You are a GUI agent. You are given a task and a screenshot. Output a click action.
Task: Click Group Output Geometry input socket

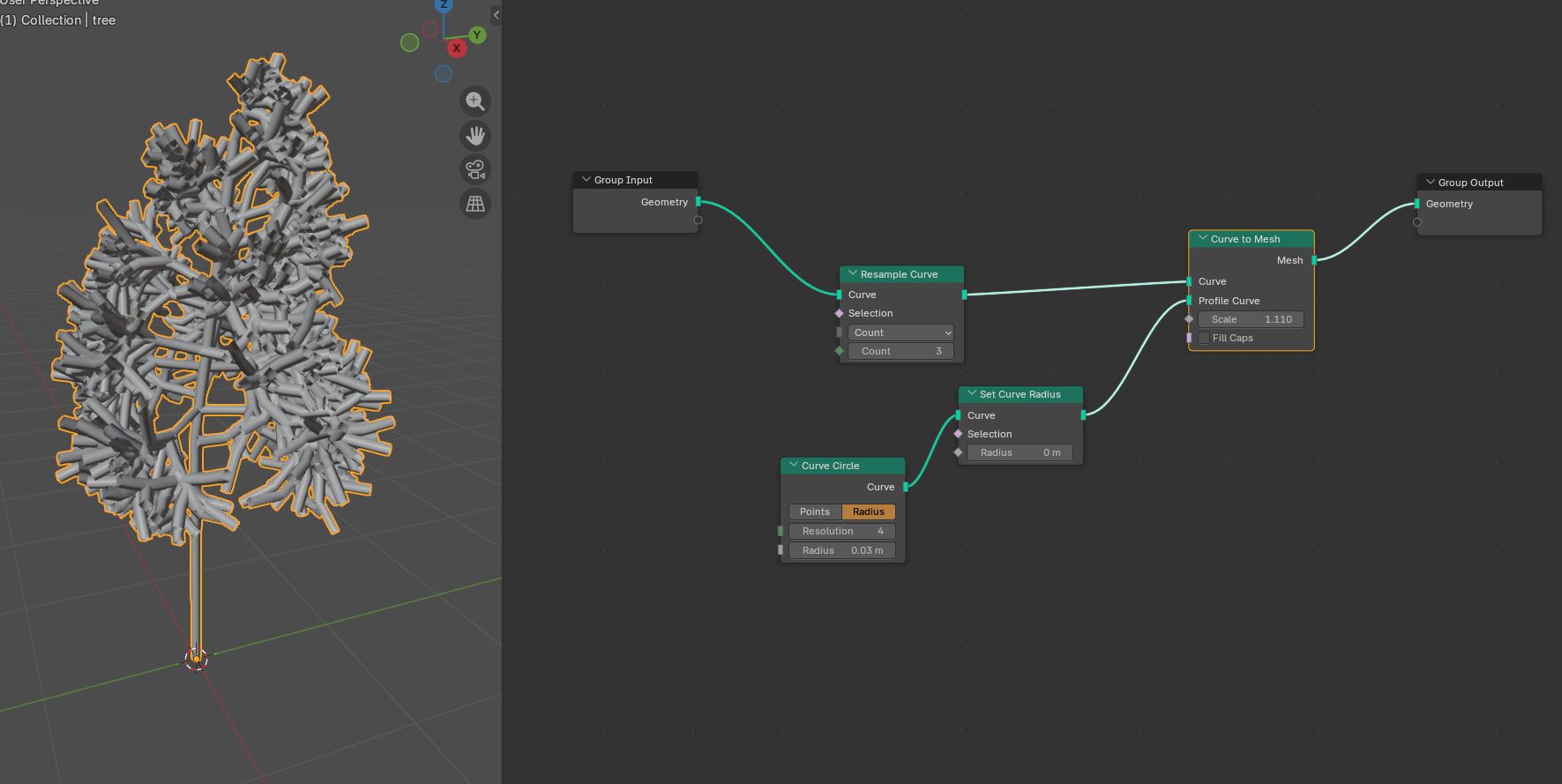(x=1417, y=204)
